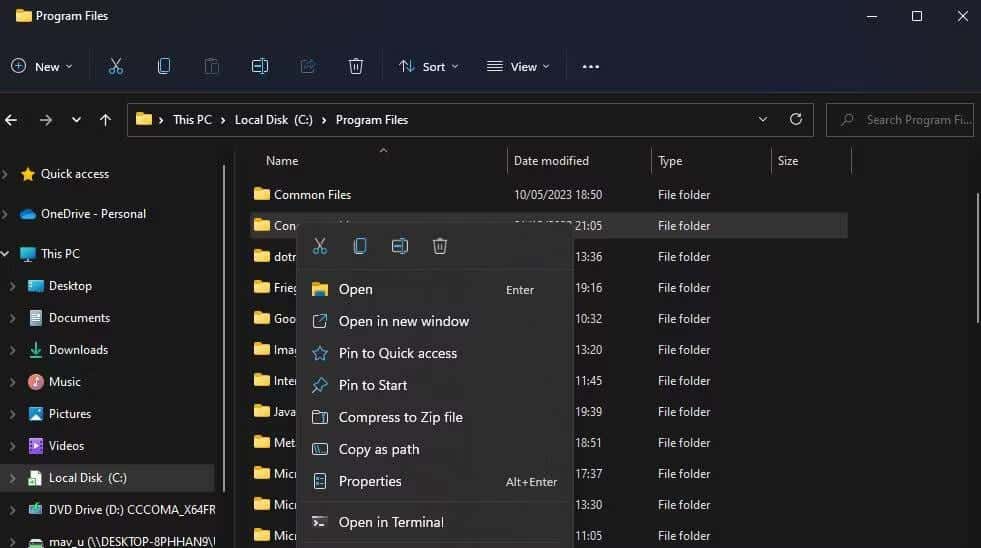Expand the Quick access tree node
Viewport: 981px width, 548px height.
(x=5, y=174)
